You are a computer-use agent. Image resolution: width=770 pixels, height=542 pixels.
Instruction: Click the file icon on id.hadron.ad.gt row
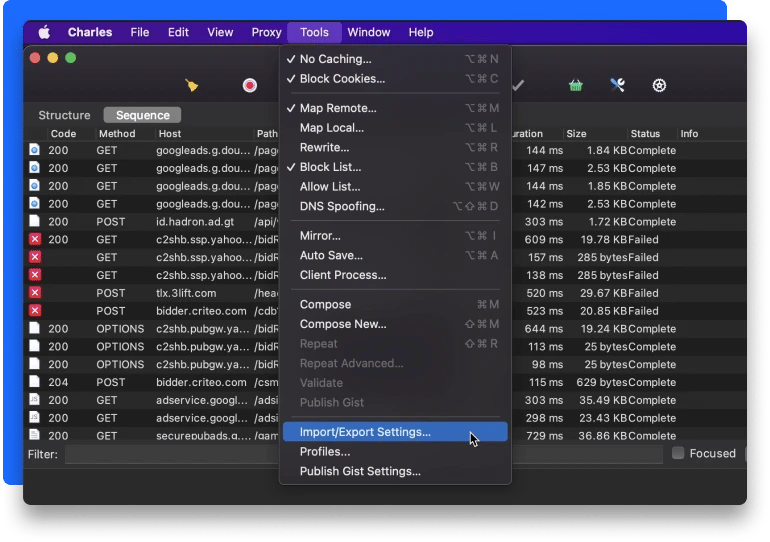tap(34, 221)
